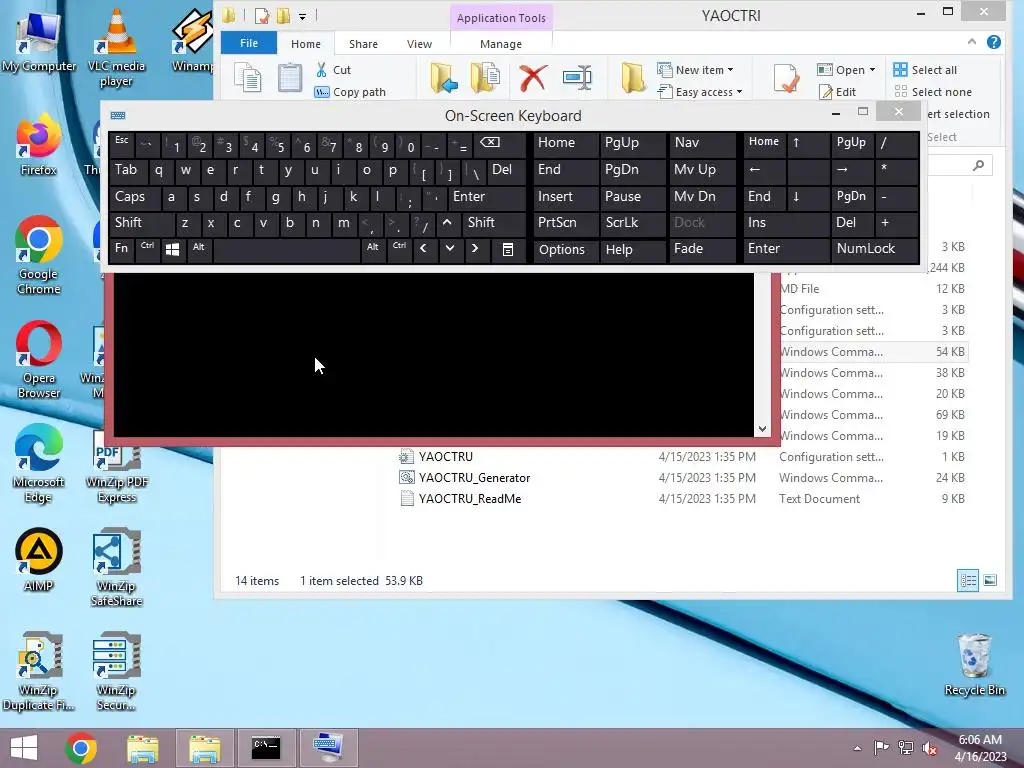Show hidden tray icons arrow
Screen dimensions: 1024x768
(857, 748)
